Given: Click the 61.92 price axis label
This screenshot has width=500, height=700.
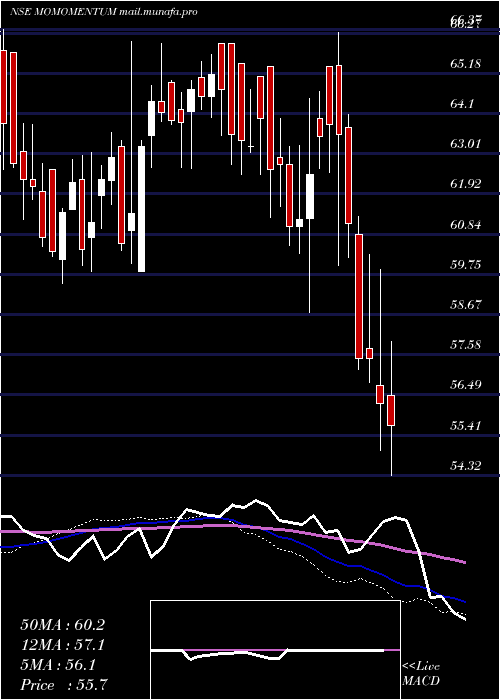Looking at the screenshot, I should tap(465, 184).
